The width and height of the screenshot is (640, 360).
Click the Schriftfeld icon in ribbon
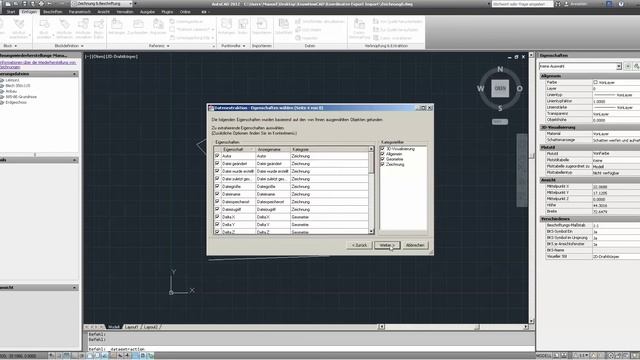[x=283, y=27]
